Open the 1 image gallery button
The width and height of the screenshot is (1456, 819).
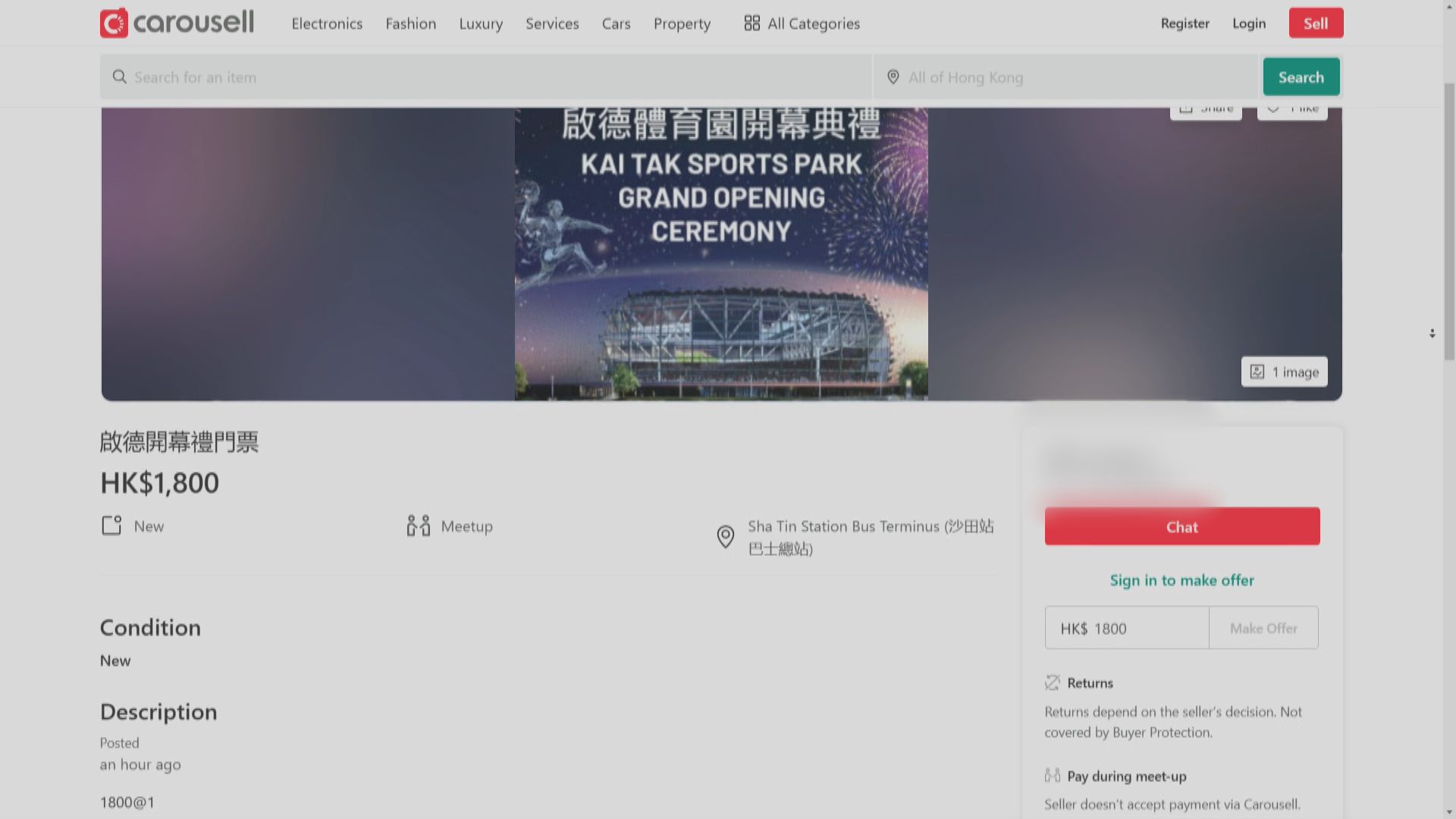pos(1284,372)
